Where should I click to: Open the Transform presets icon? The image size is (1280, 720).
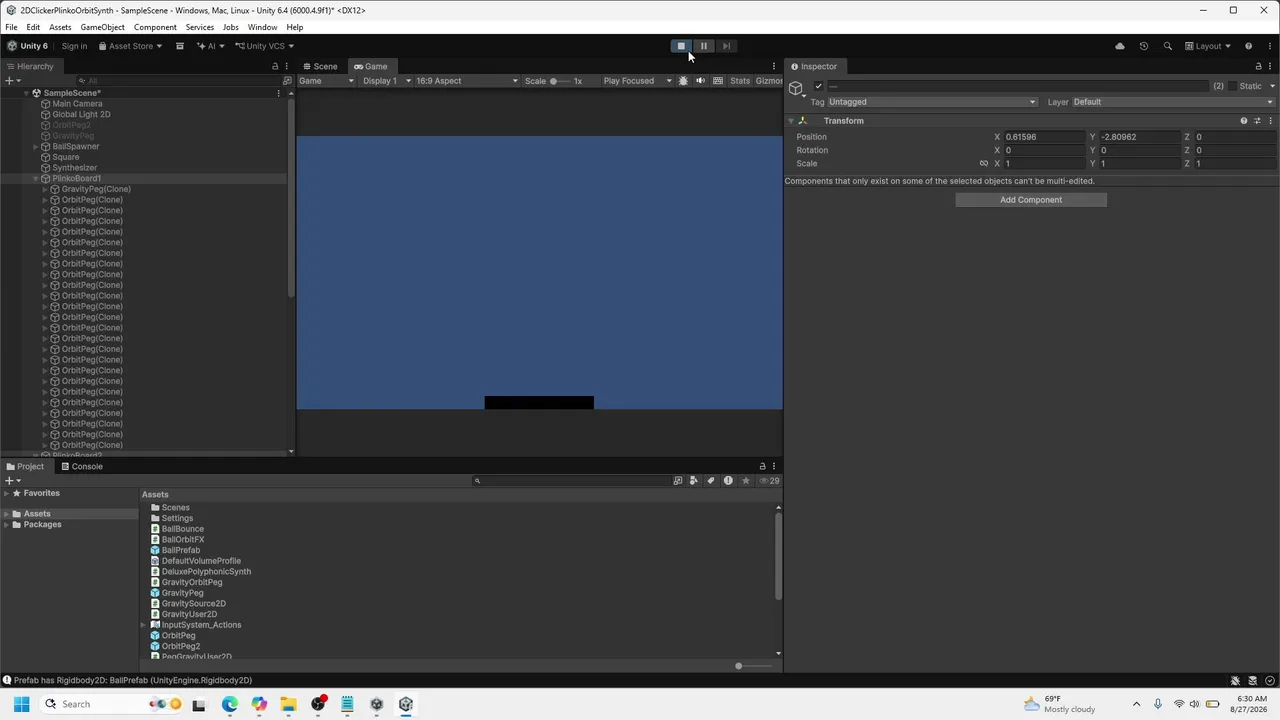tap(1257, 121)
